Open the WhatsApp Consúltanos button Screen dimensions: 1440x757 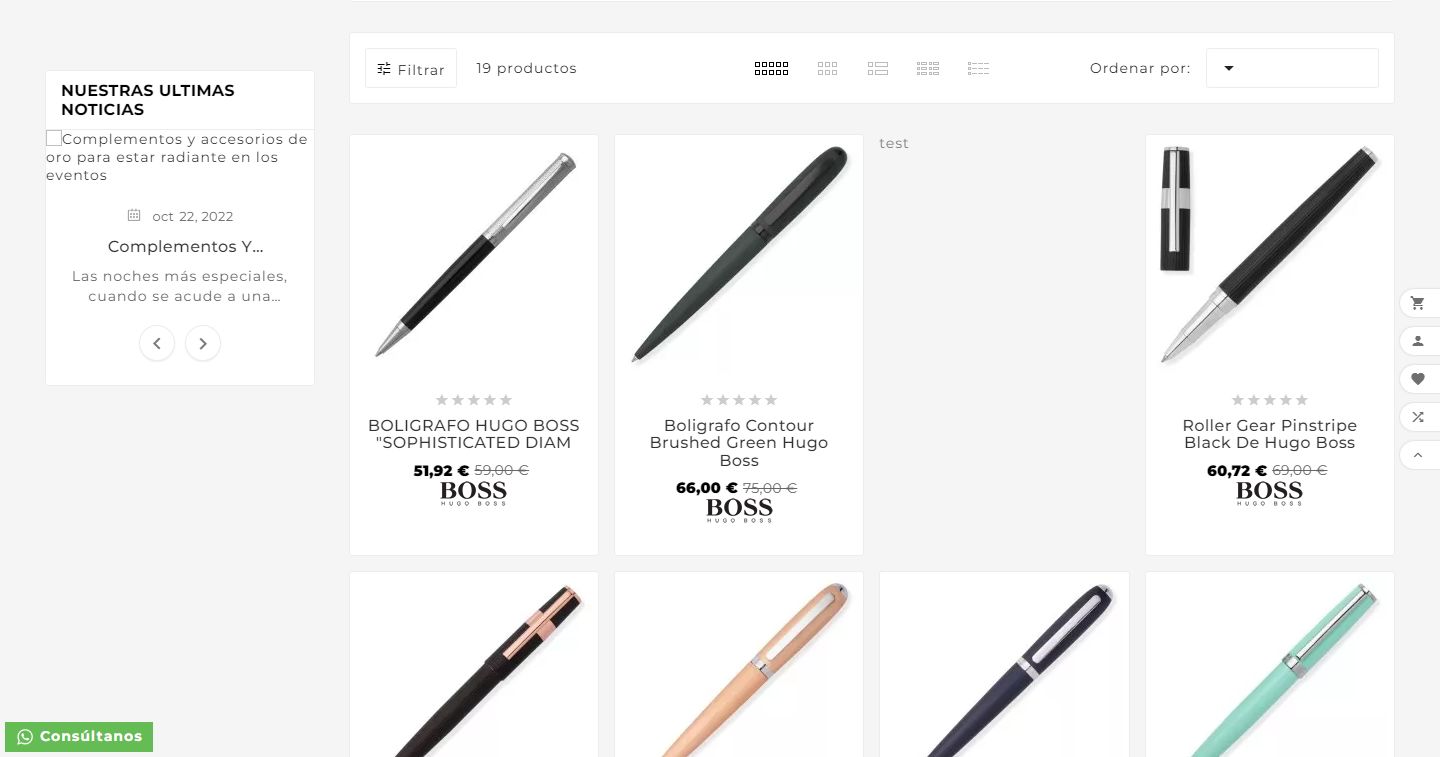(79, 737)
